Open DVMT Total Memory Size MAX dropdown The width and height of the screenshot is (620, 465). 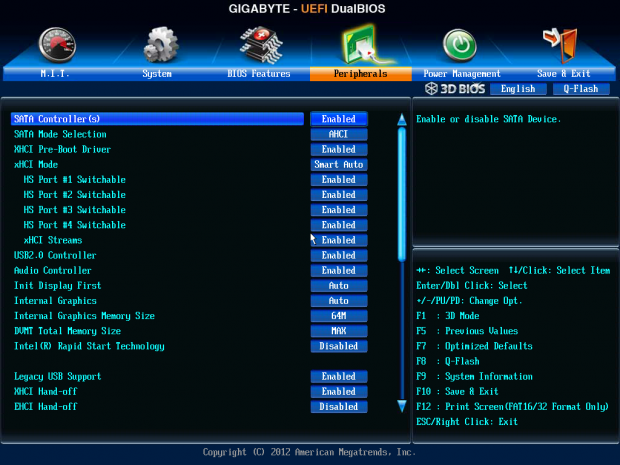[339, 331]
